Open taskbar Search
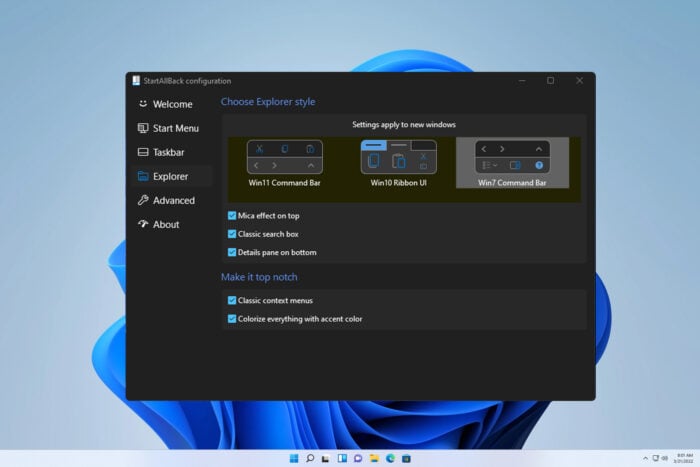The height and width of the screenshot is (467, 700). pyautogui.click(x=310, y=459)
